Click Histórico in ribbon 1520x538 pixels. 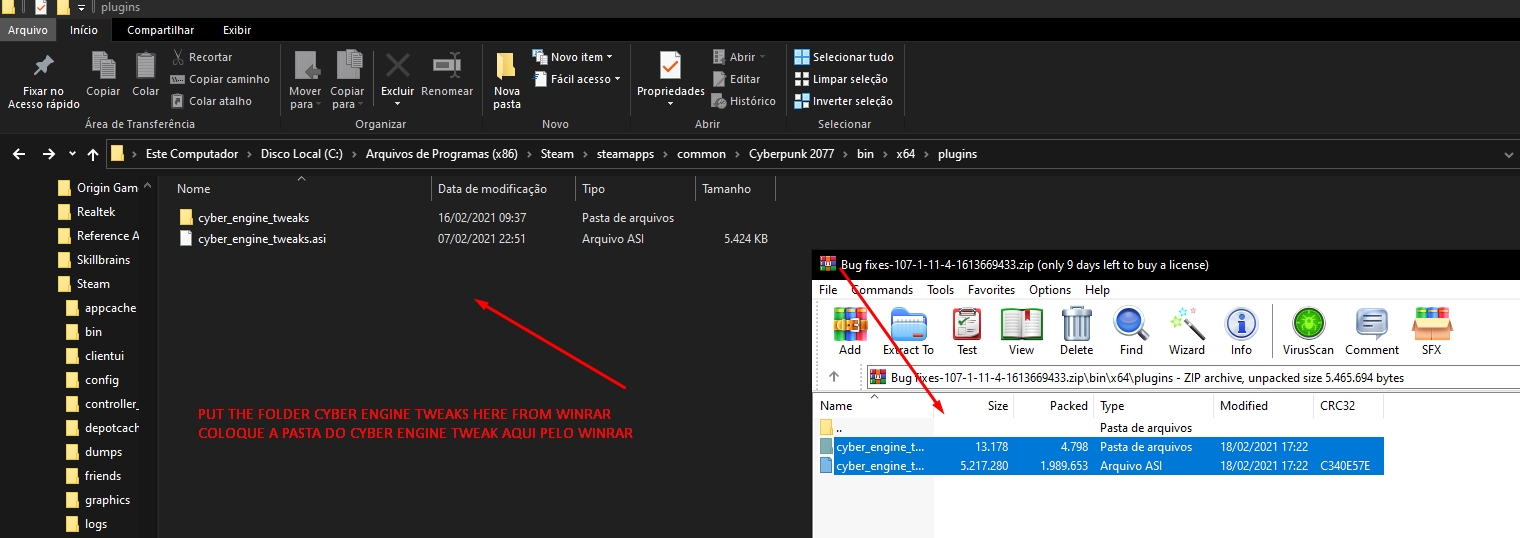click(743, 101)
